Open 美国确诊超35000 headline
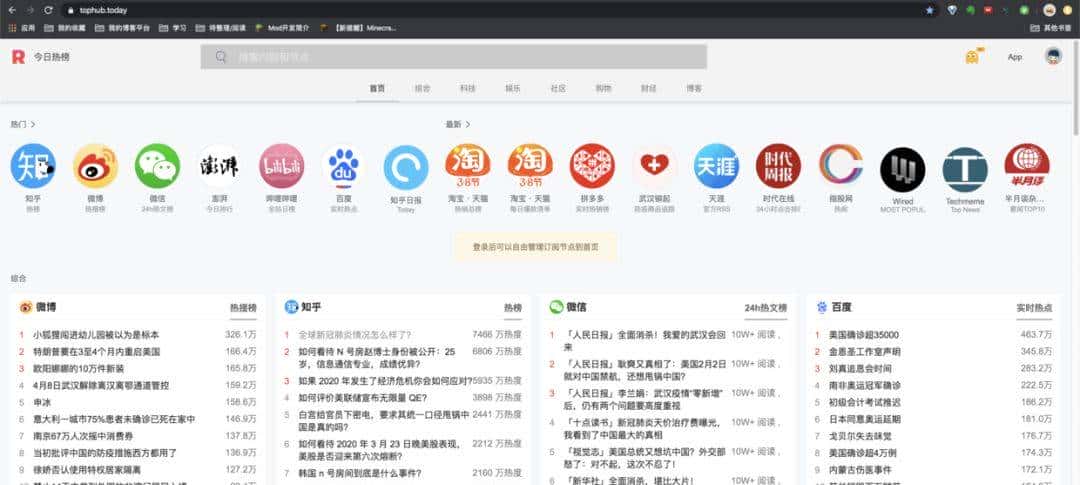The image size is (1080, 485). [x=864, y=335]
